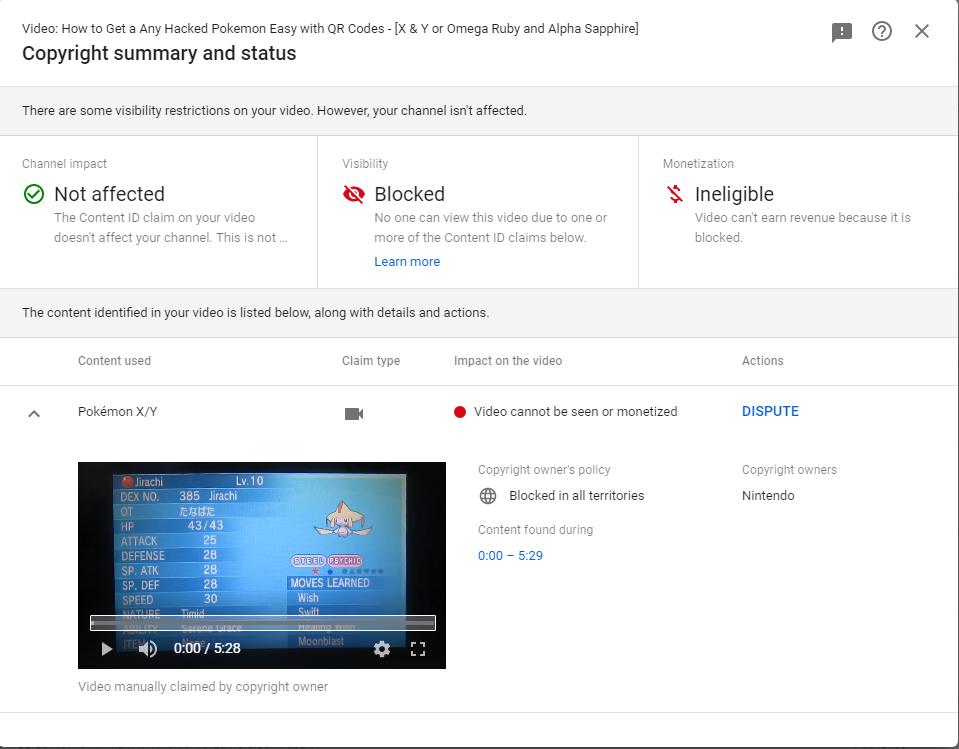The width and height of the screenshot is (959, 749).
Task: Click the green Not affected checkmark icon
Action: (34, 194)
